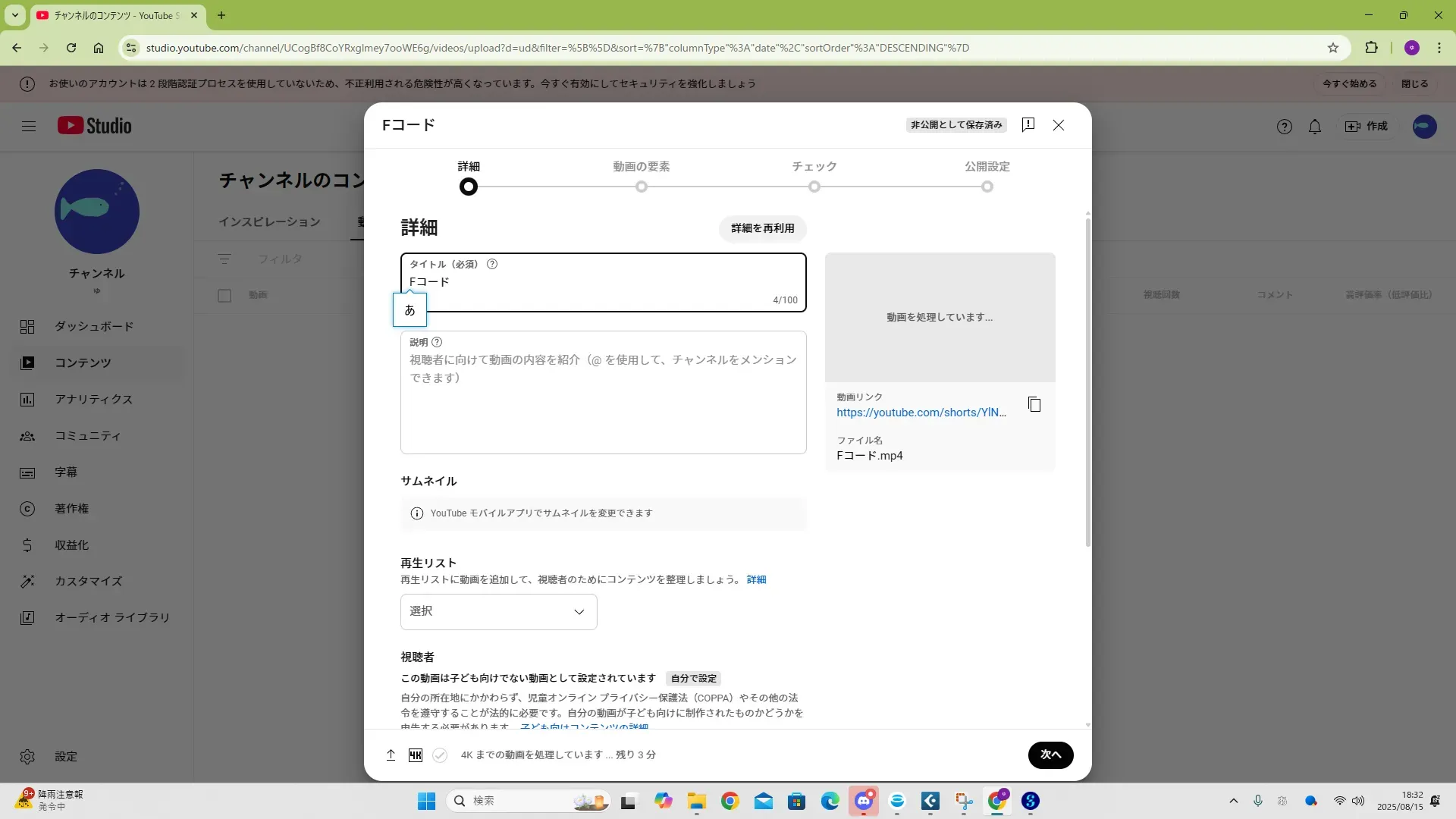
Task: Click the title help question mark icon
Action: click(x=492, y=265)
